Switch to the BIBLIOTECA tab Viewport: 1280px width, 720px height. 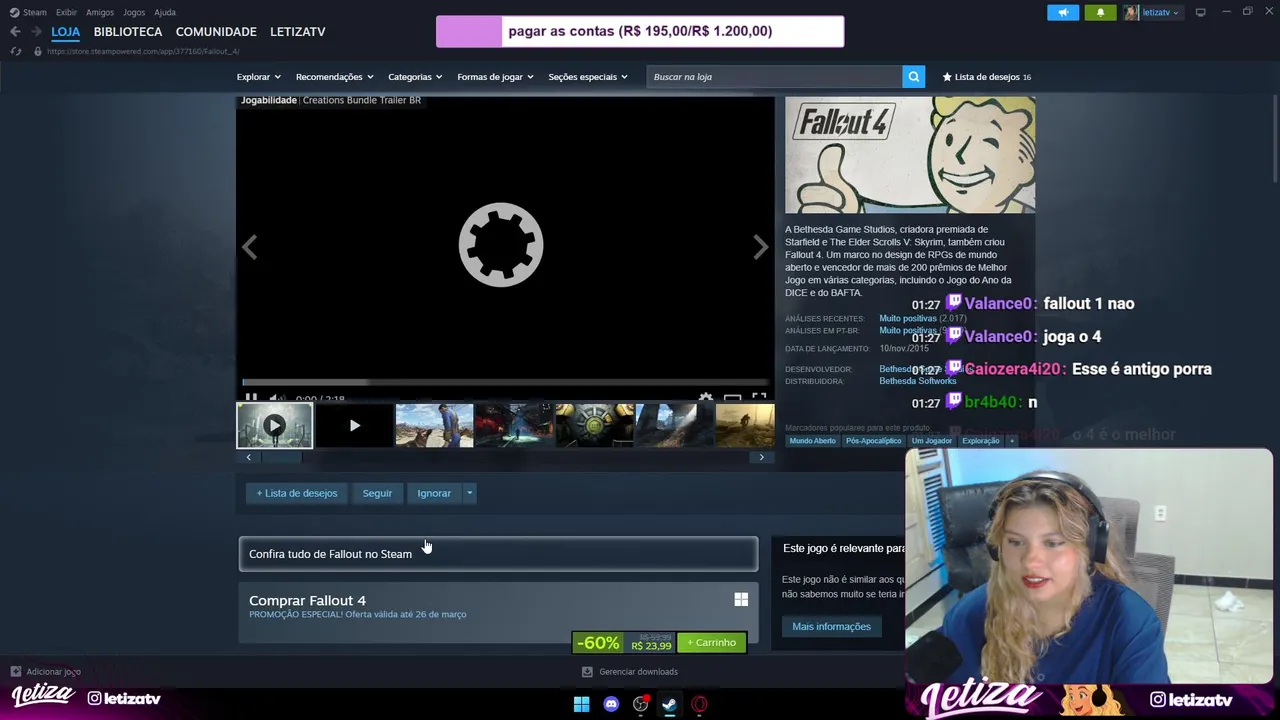point(127,31)
